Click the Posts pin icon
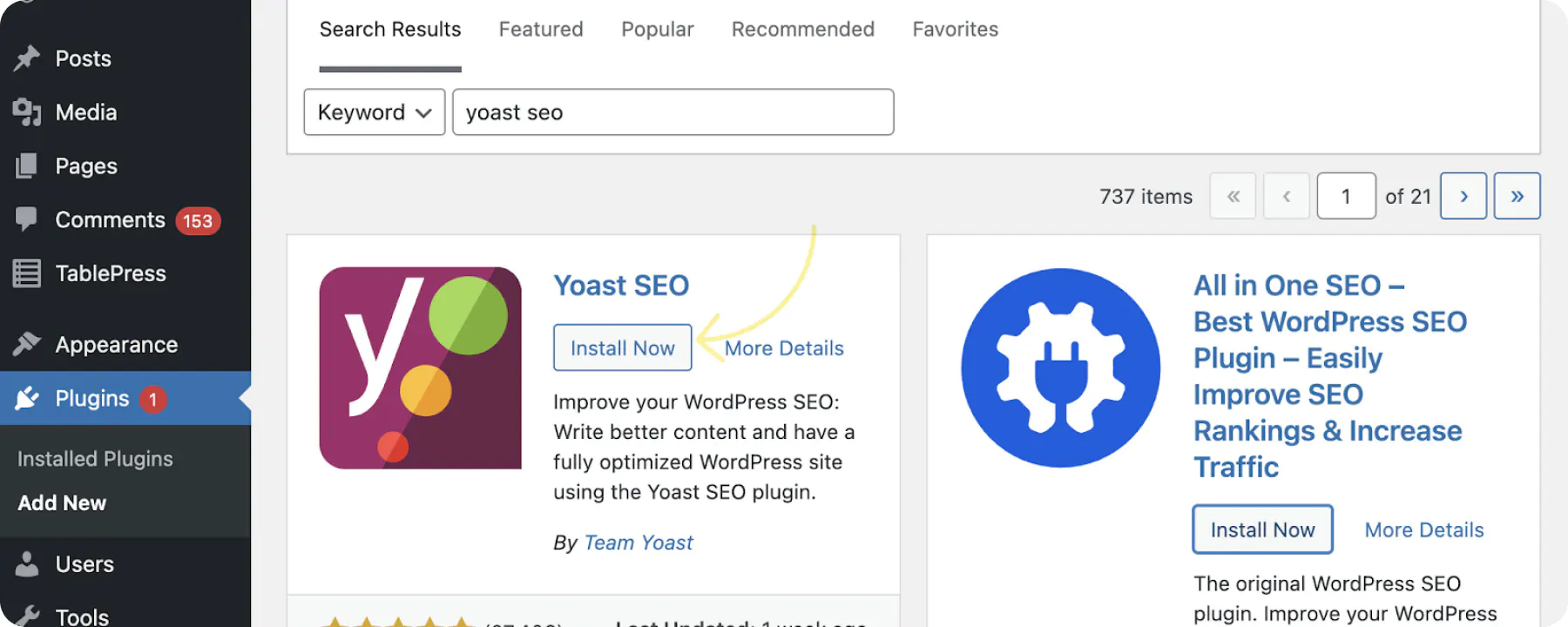Screen dimensions: 1568x627 tap(27, 58)
